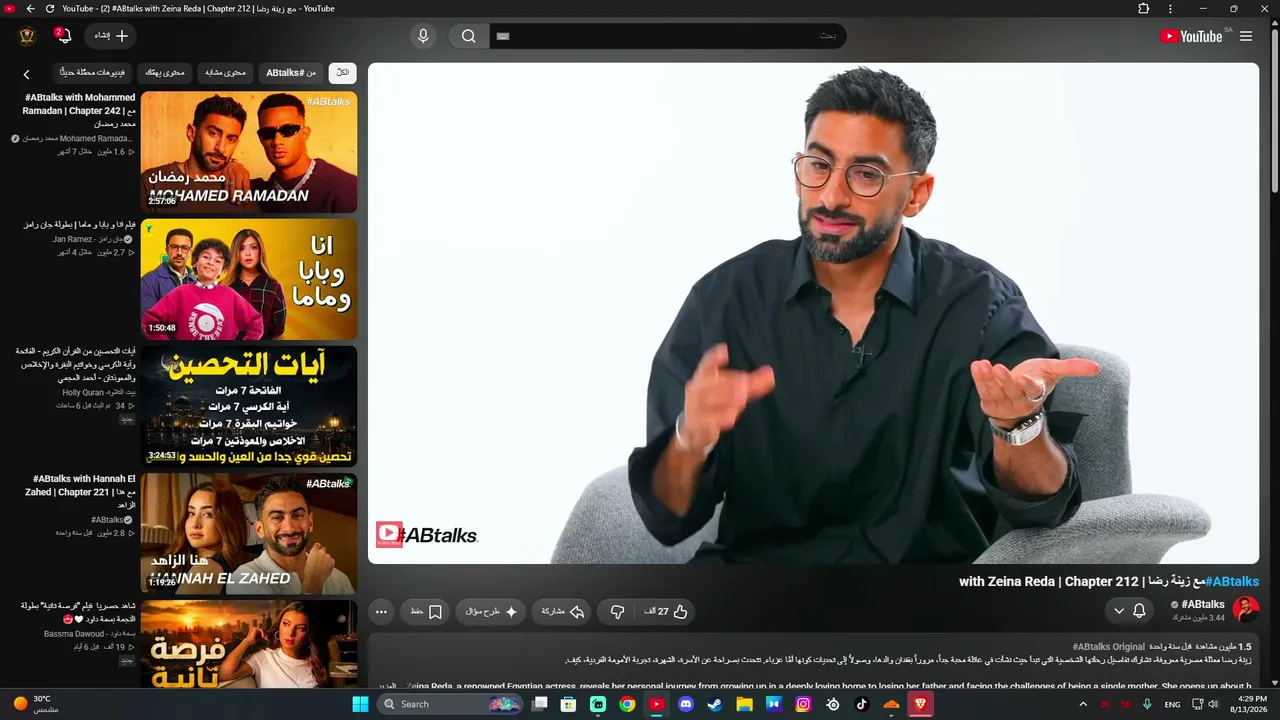The width and height of the screenshot is (1280, 720).
Task: Dislike the video with thumbs down
Action: (x=617, y=611)
